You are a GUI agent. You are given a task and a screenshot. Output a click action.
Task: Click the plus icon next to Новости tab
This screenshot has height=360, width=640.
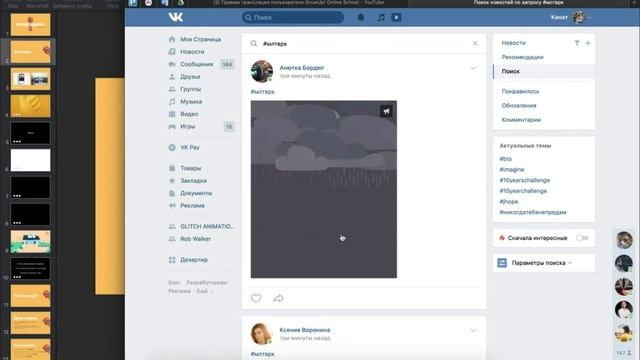pos(588,43)
